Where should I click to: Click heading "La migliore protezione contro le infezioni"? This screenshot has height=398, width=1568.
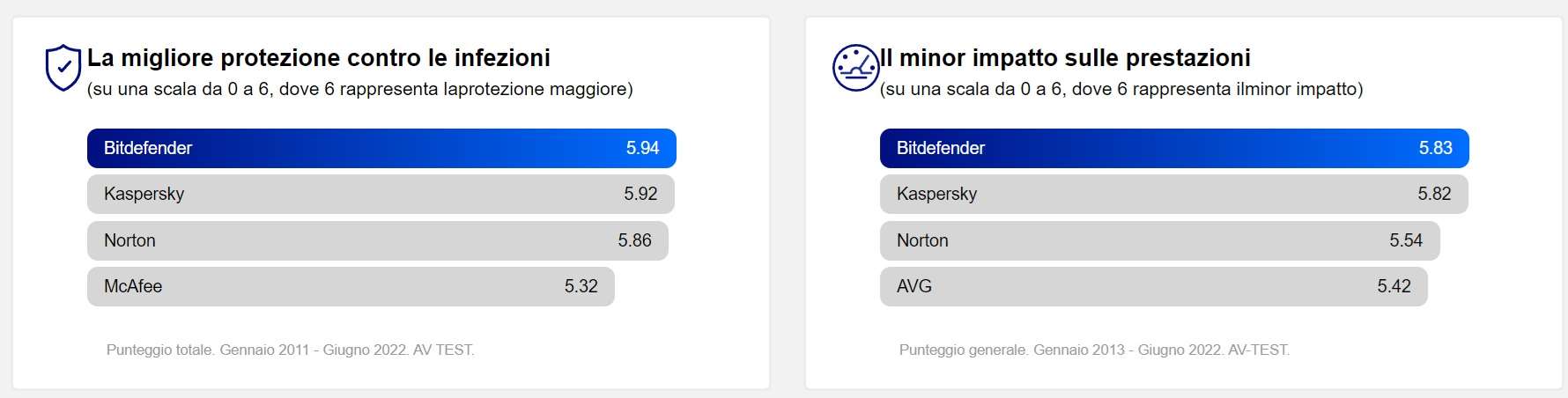pos(318,58)
